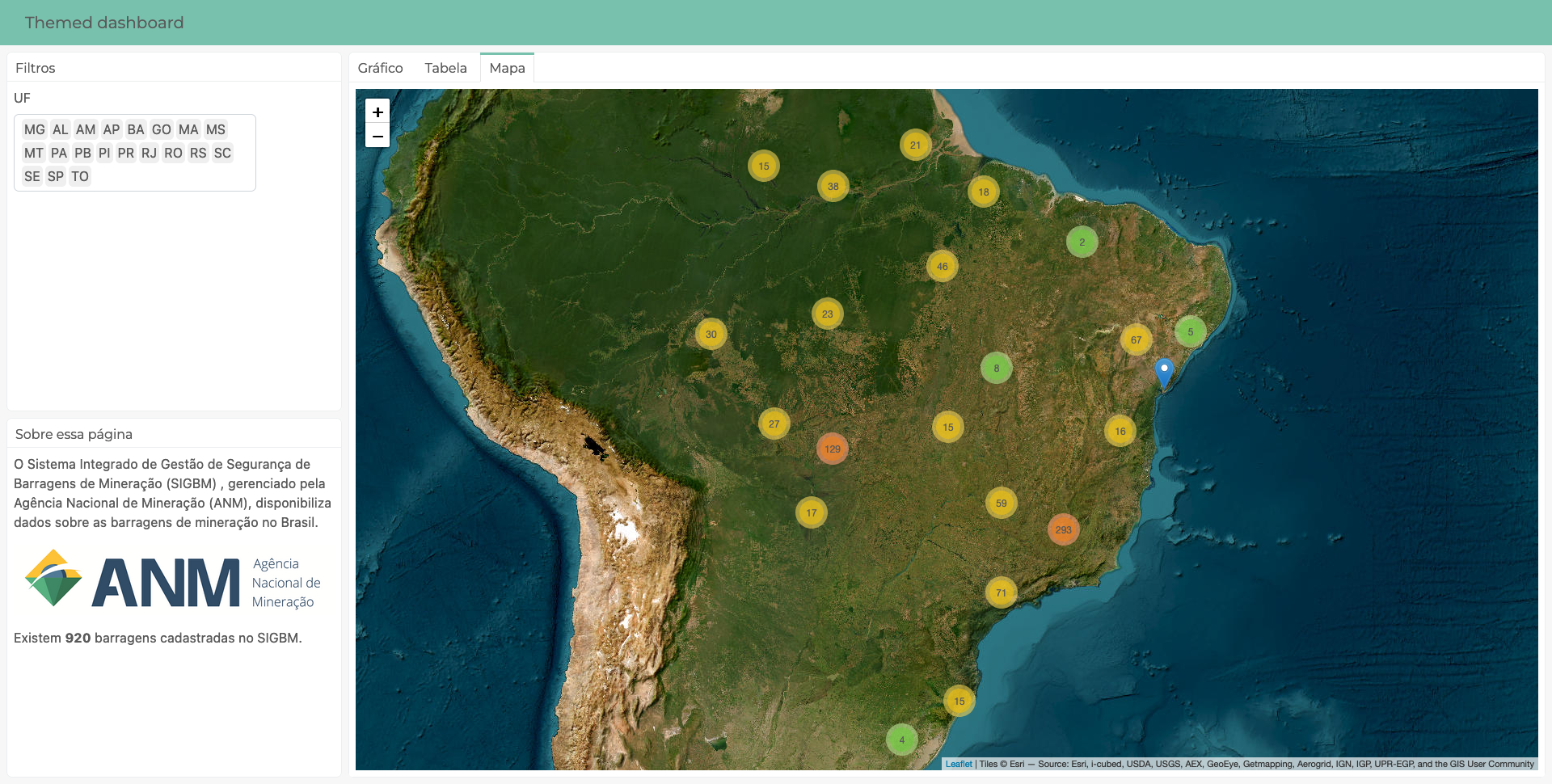Click the Themed dashboard title
1552x784 pixels.
[104, 23]
